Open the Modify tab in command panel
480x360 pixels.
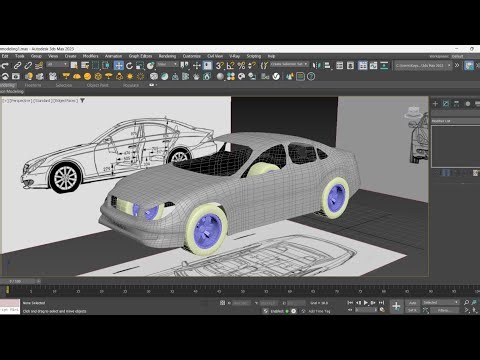click(446, 104)
